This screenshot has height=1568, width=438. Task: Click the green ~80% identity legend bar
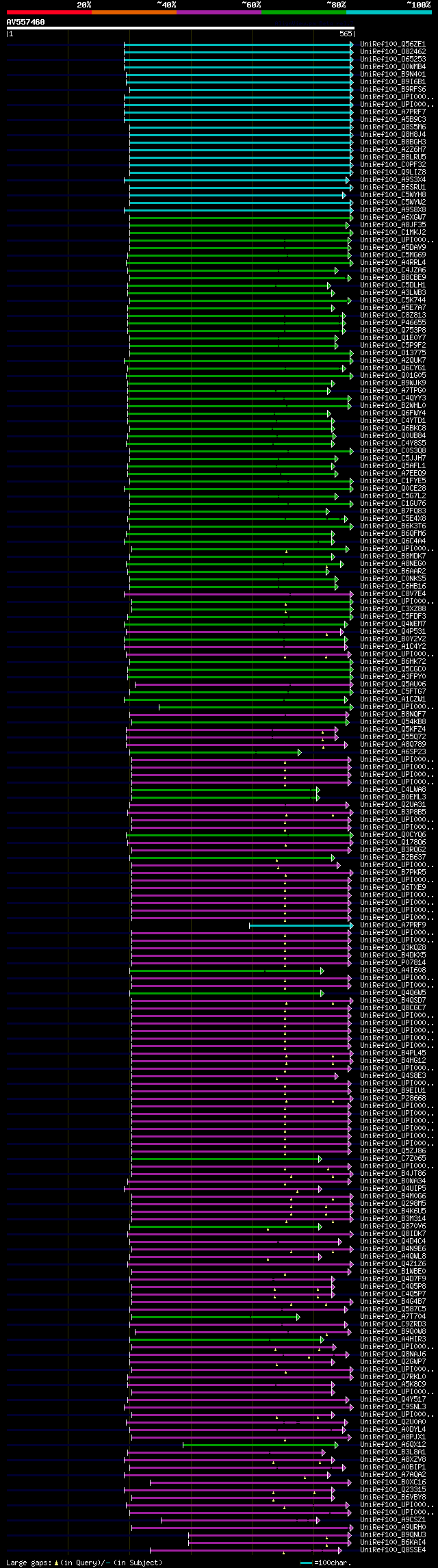click(x=304, y=12)
